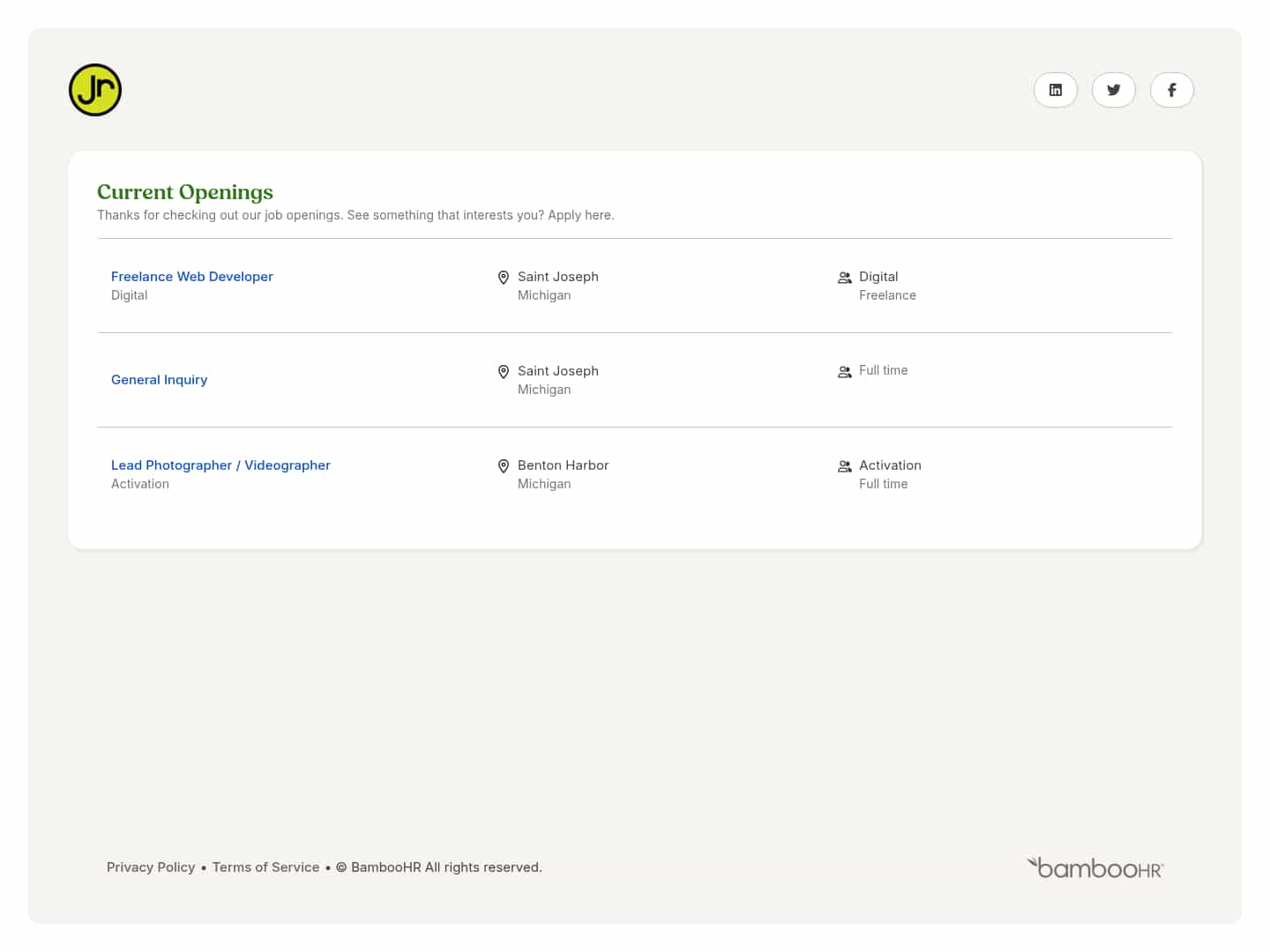Select the department icon beside Digital Freelance
The width and height of the screenshot is (1270, 952).
coord(844,277)
